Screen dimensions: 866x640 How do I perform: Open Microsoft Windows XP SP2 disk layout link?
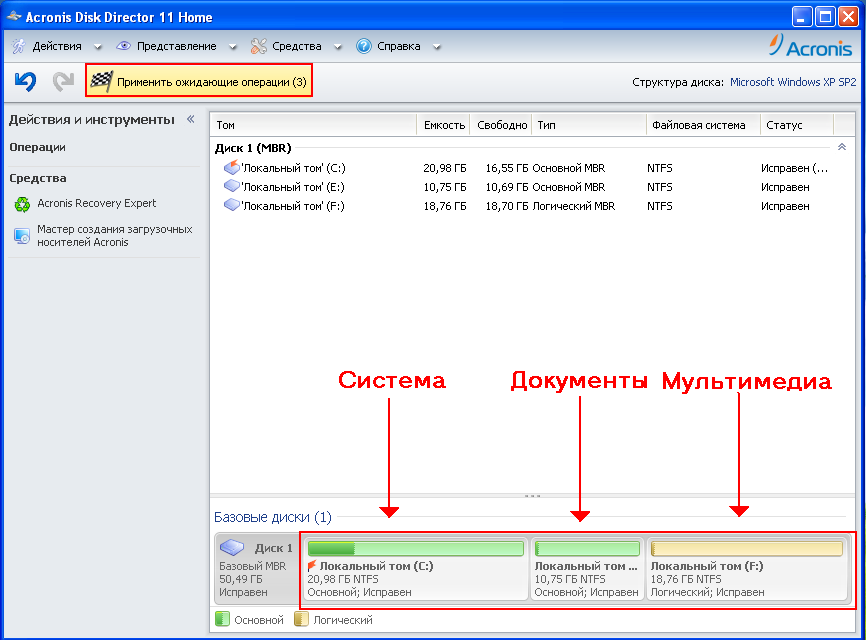pos(793,82)
